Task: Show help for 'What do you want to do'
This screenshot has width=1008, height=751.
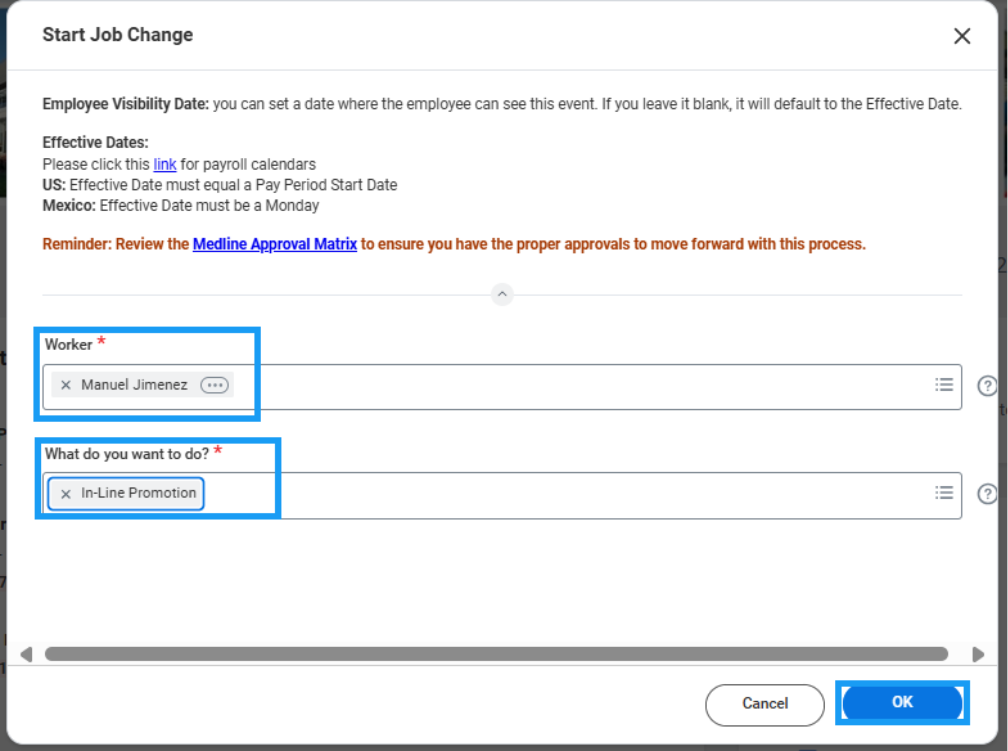Action: click(986, 494)
